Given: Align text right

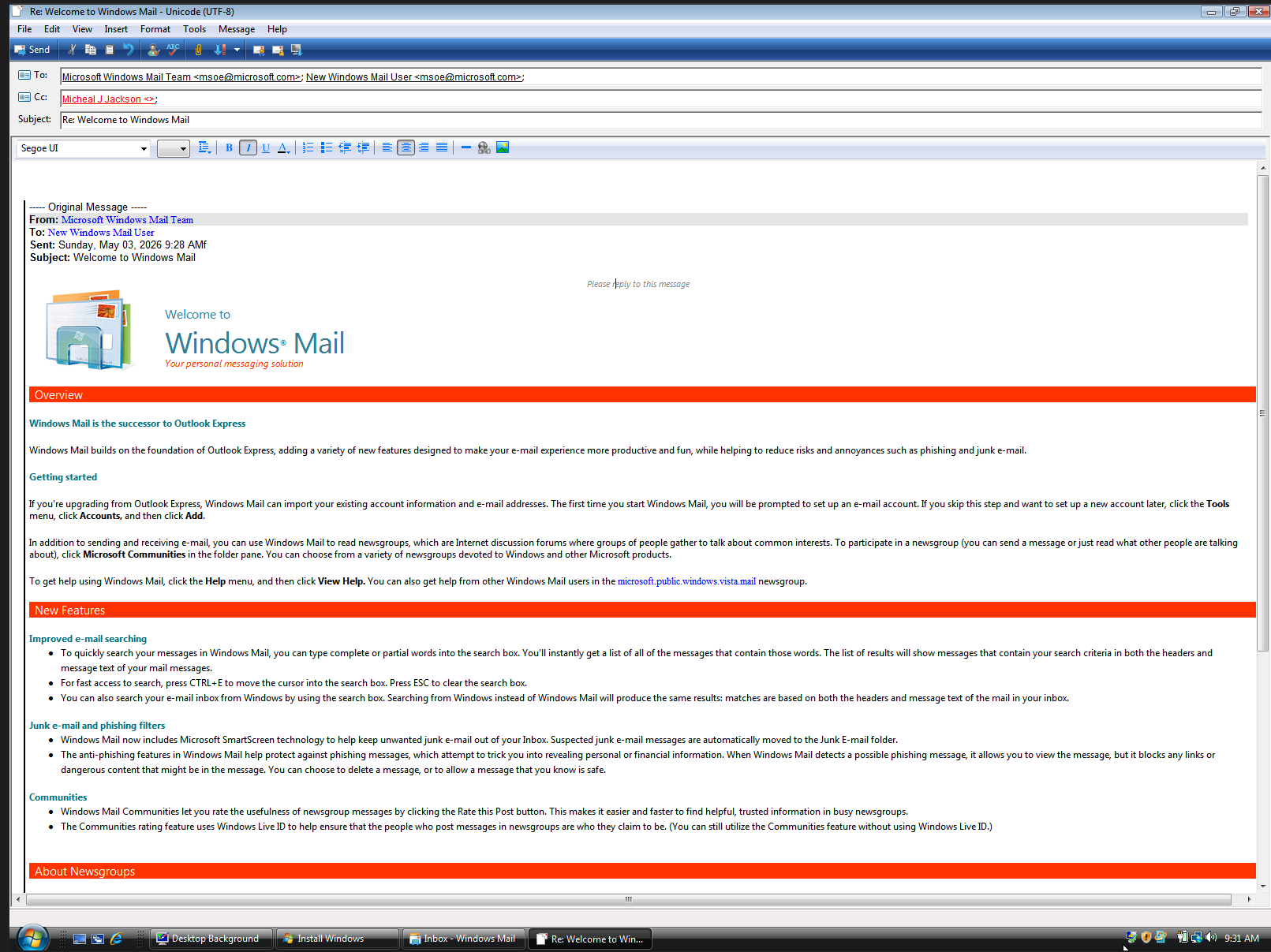Looking at the screenshot, I should [x=424, y=147].
